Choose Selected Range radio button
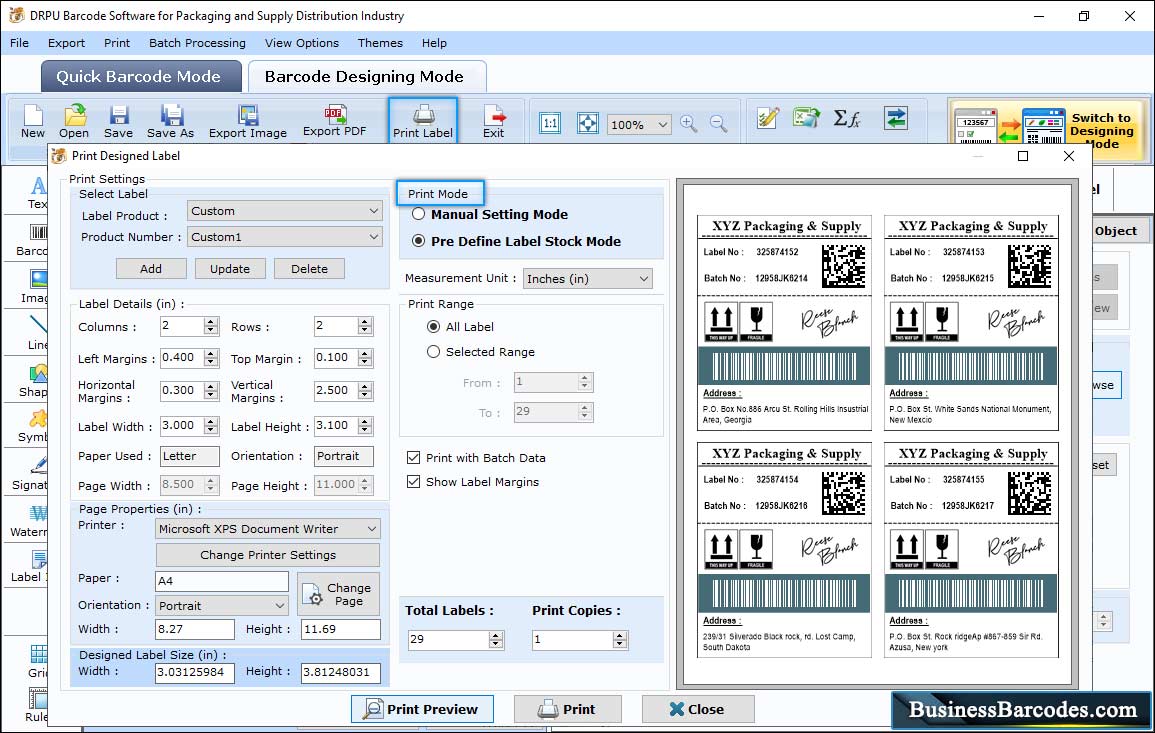 point(433,352)
